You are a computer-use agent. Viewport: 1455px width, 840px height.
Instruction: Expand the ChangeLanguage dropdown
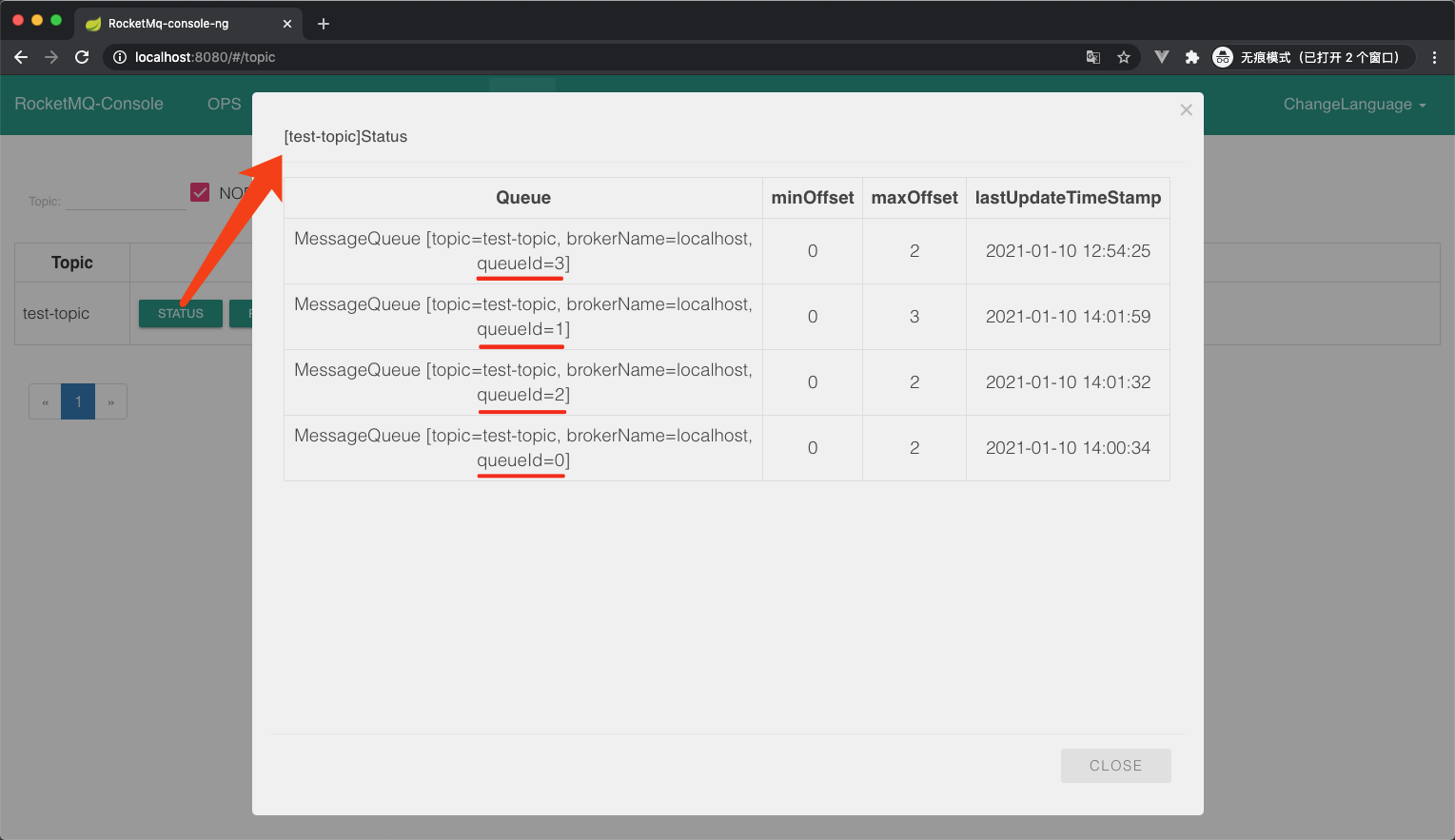(1353, 105)
